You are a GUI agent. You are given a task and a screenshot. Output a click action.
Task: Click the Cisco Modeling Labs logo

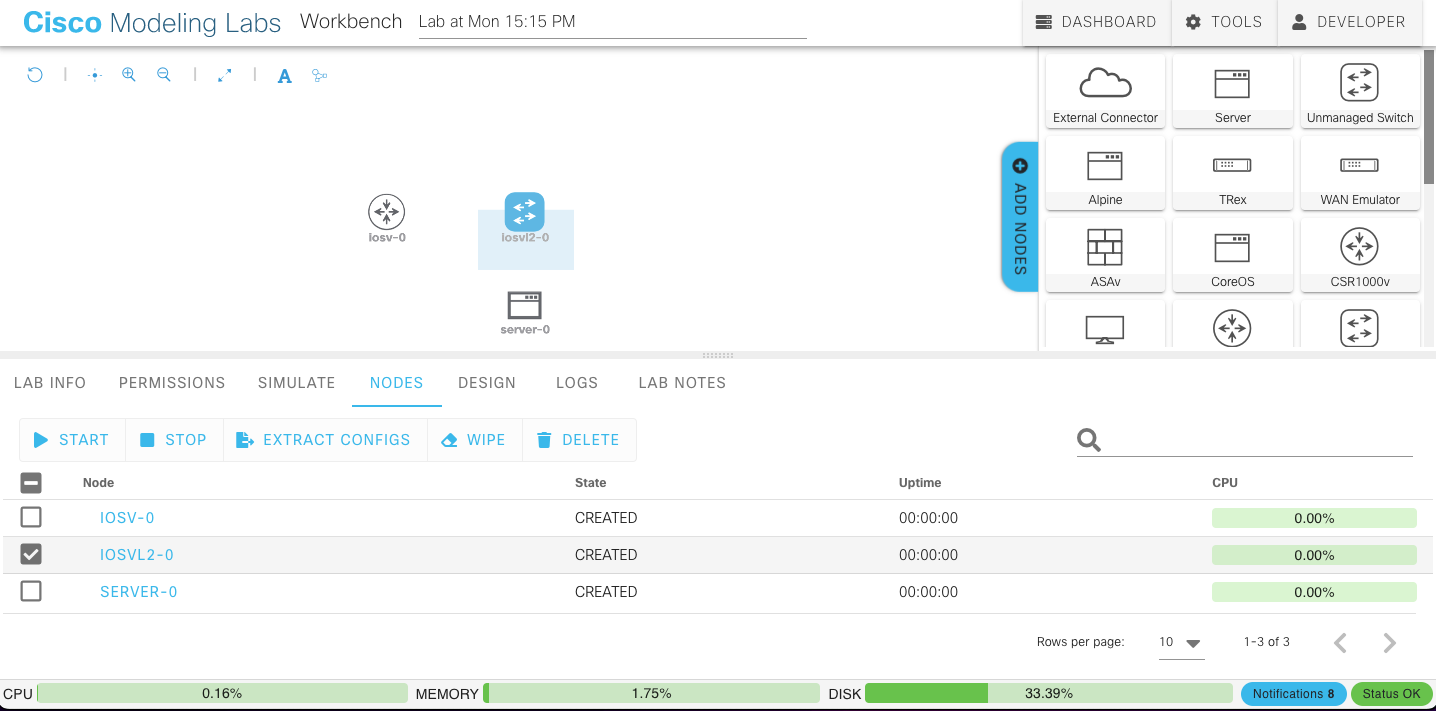click(x=152, y=22)
